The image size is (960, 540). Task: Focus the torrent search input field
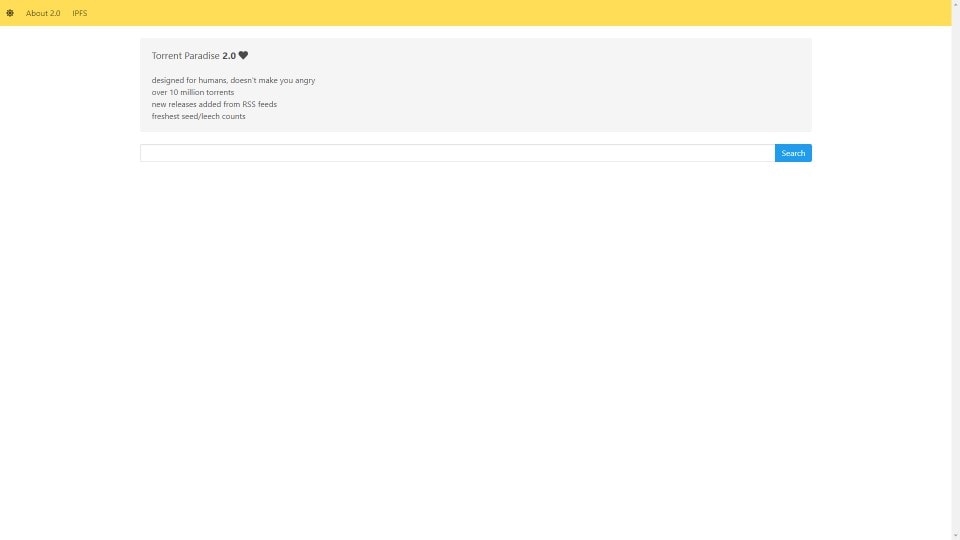(x=457, y=153)
